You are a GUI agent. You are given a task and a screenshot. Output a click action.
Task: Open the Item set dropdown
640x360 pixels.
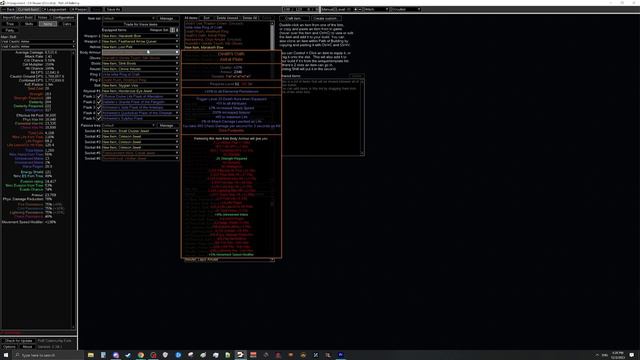click(x=128, y=18)
